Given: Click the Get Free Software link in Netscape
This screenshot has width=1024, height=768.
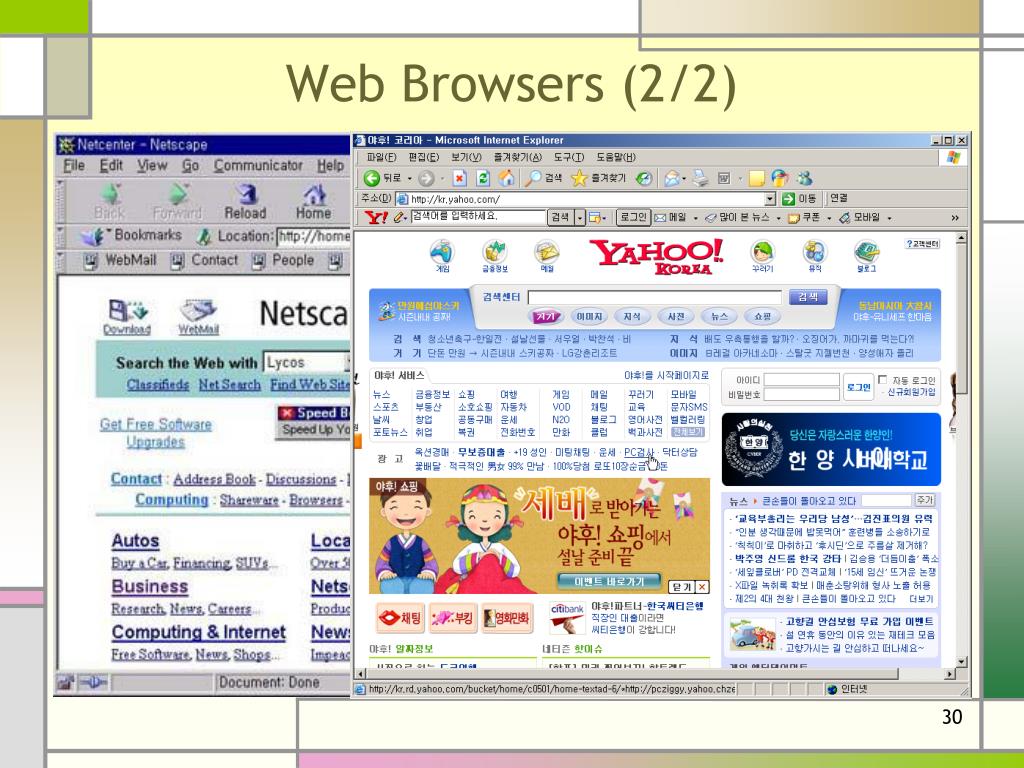Looking at the screenshot, I should tap(155, 424).
